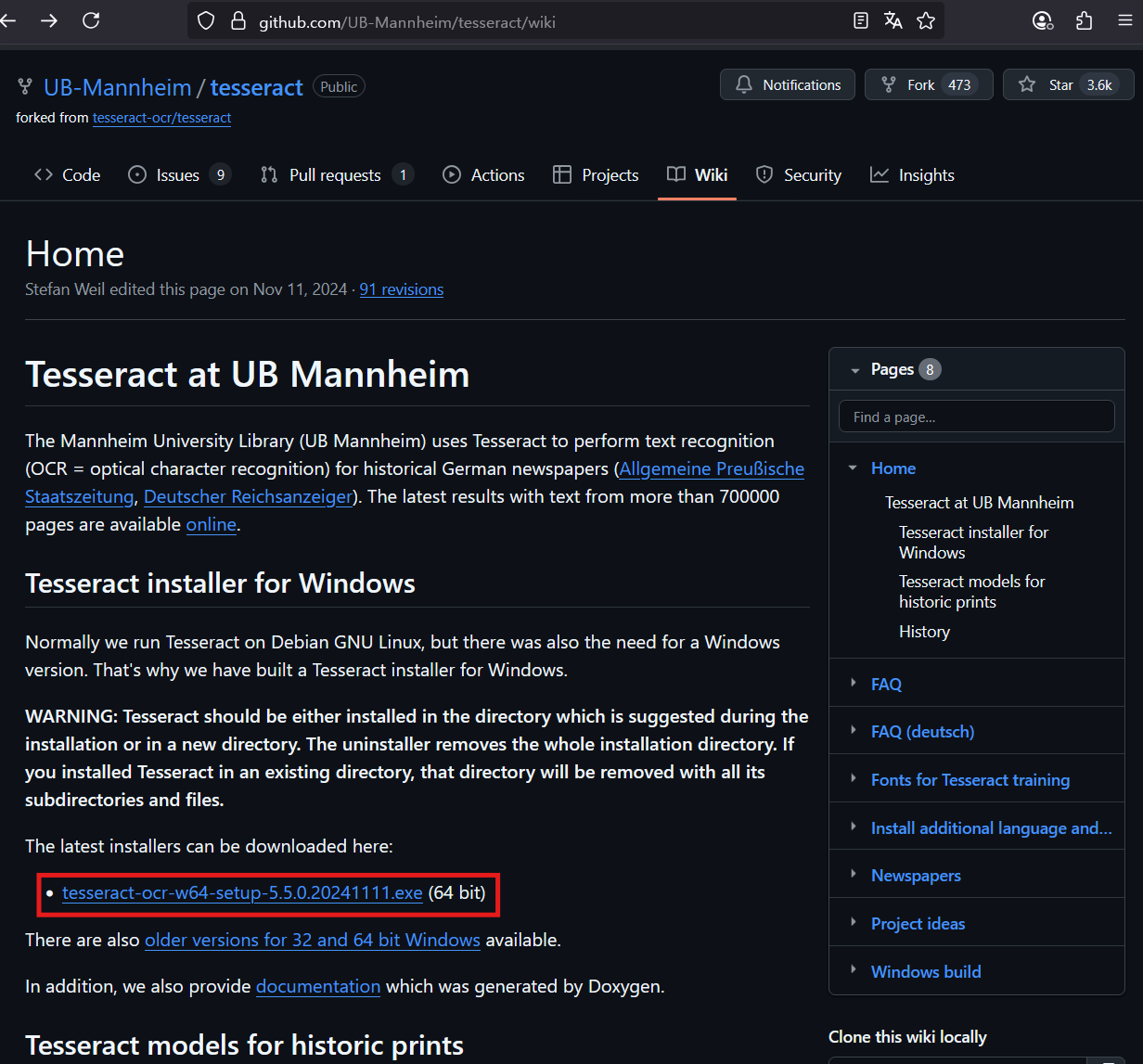This screenshot has width=1143, height=1064.
Task: Jump to Tesseract at UB Mannheim heading
Action: point(980,503)
